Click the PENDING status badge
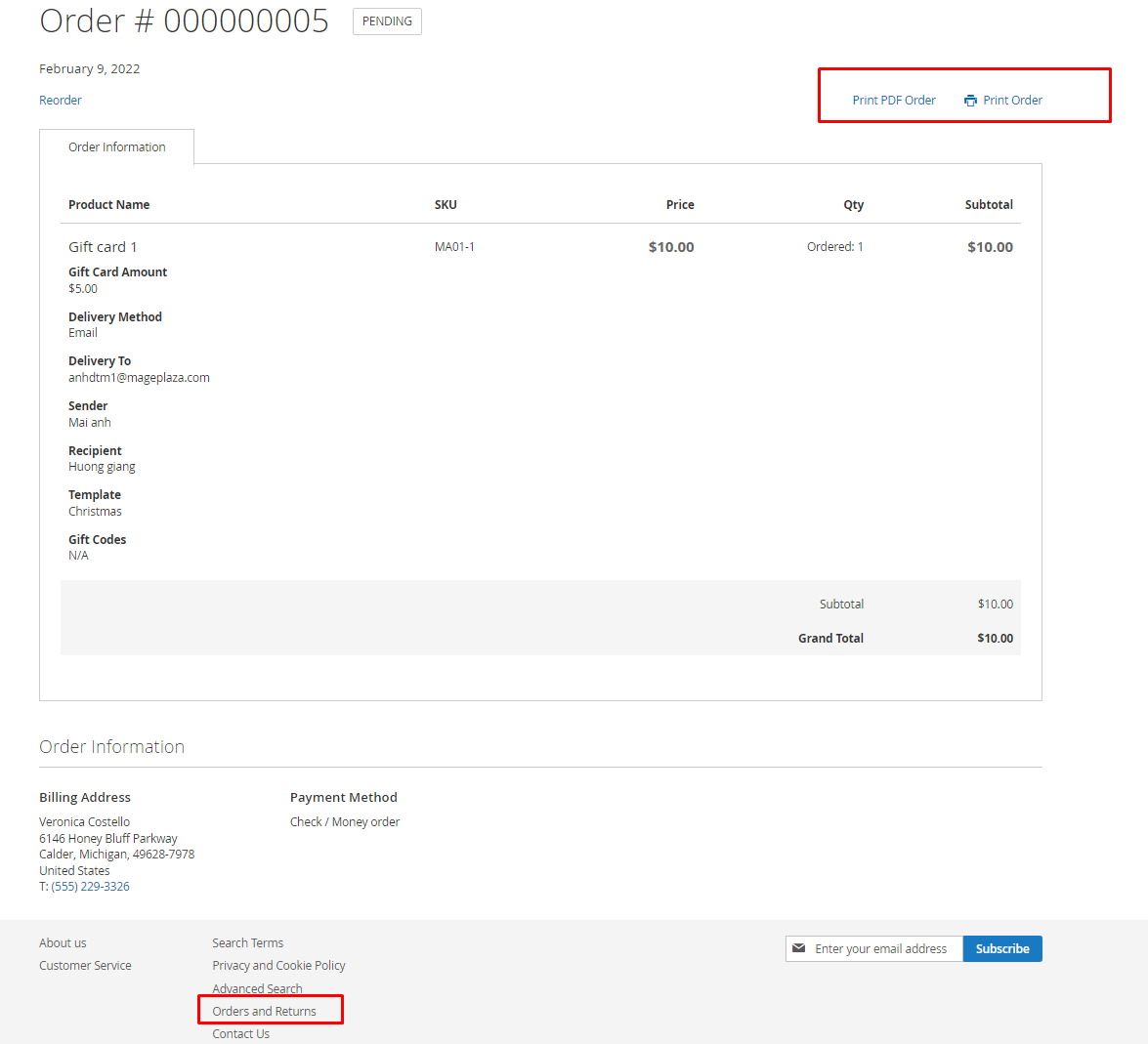 tap(387, 21)
